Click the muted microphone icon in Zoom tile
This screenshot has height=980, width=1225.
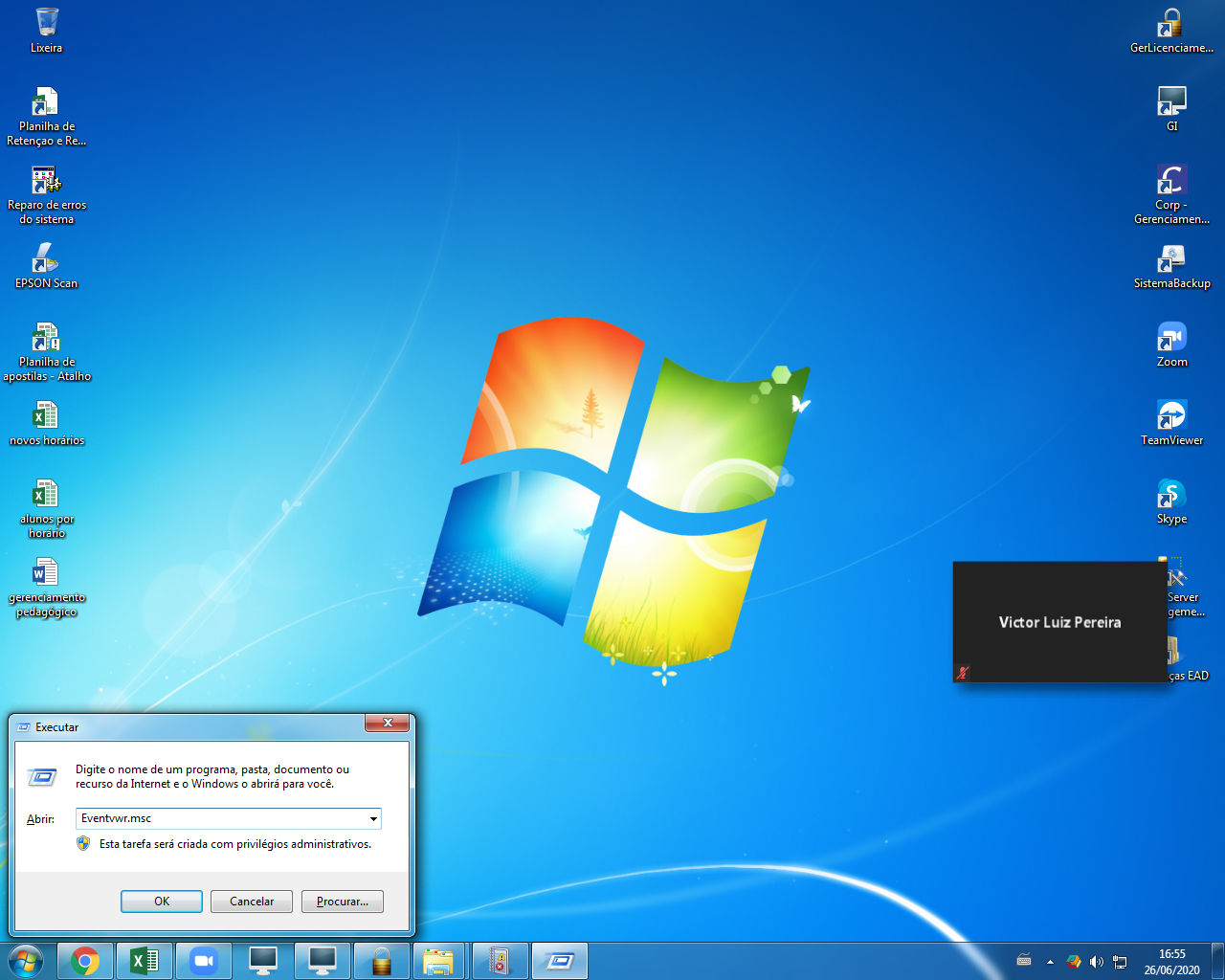point(964,673)
